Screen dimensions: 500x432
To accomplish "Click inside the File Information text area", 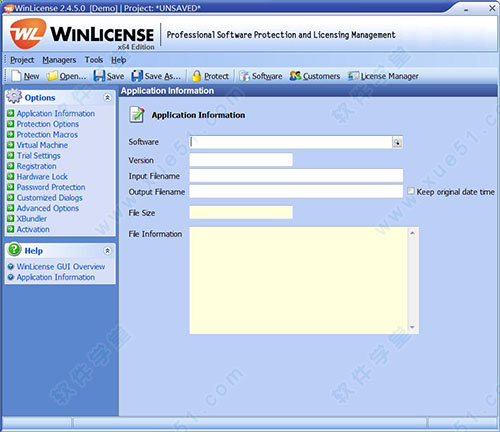I will (x=298, y=280).
